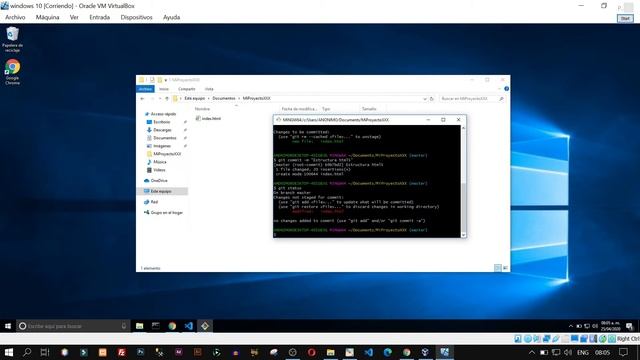Open the Google Chrome desktop shortcut
The height and width of the screenshot is (360, 640).
point(12,72)
